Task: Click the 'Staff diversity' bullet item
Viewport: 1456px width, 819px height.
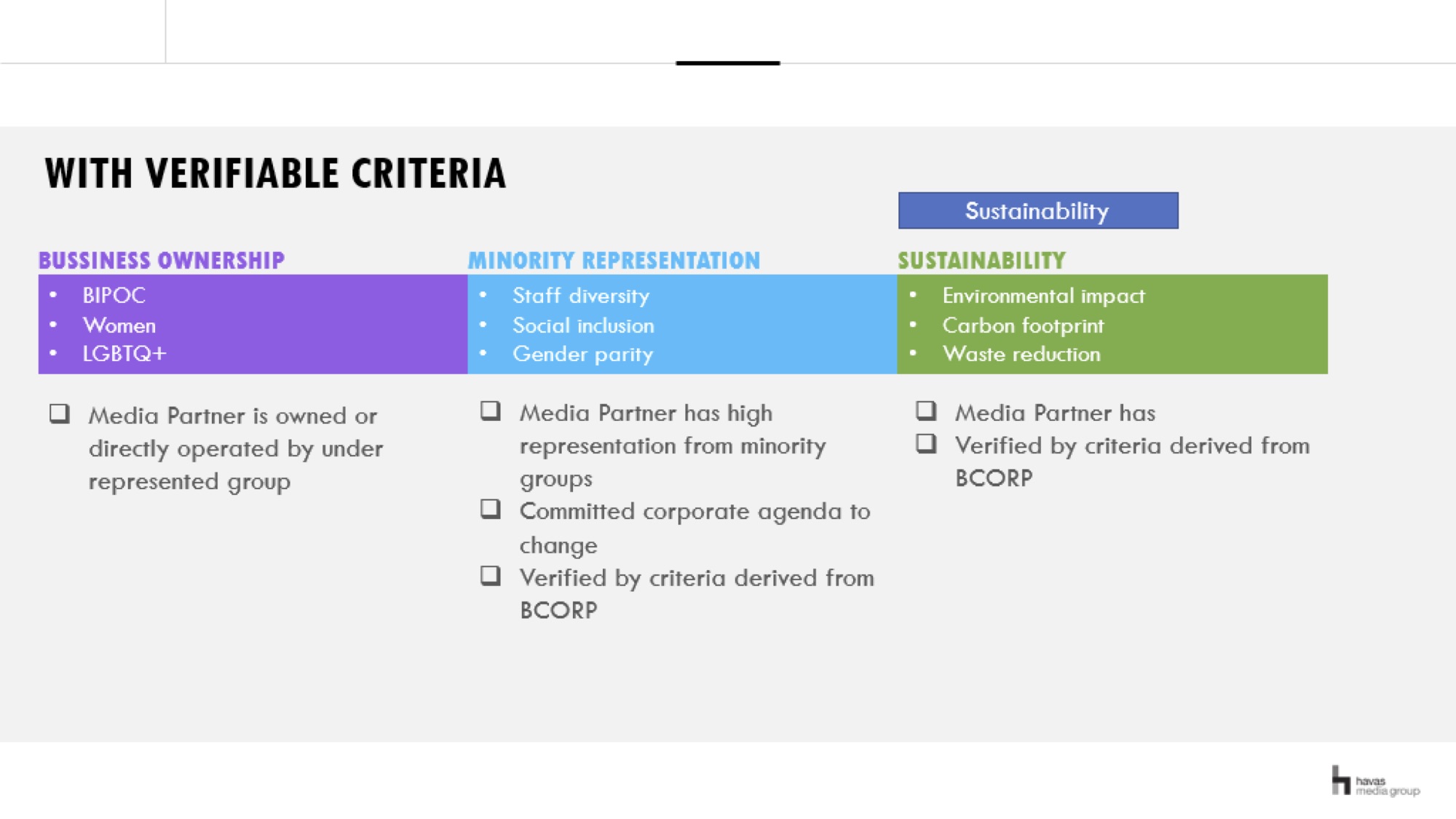Action: pyautogui.click(x=581, y=296)
